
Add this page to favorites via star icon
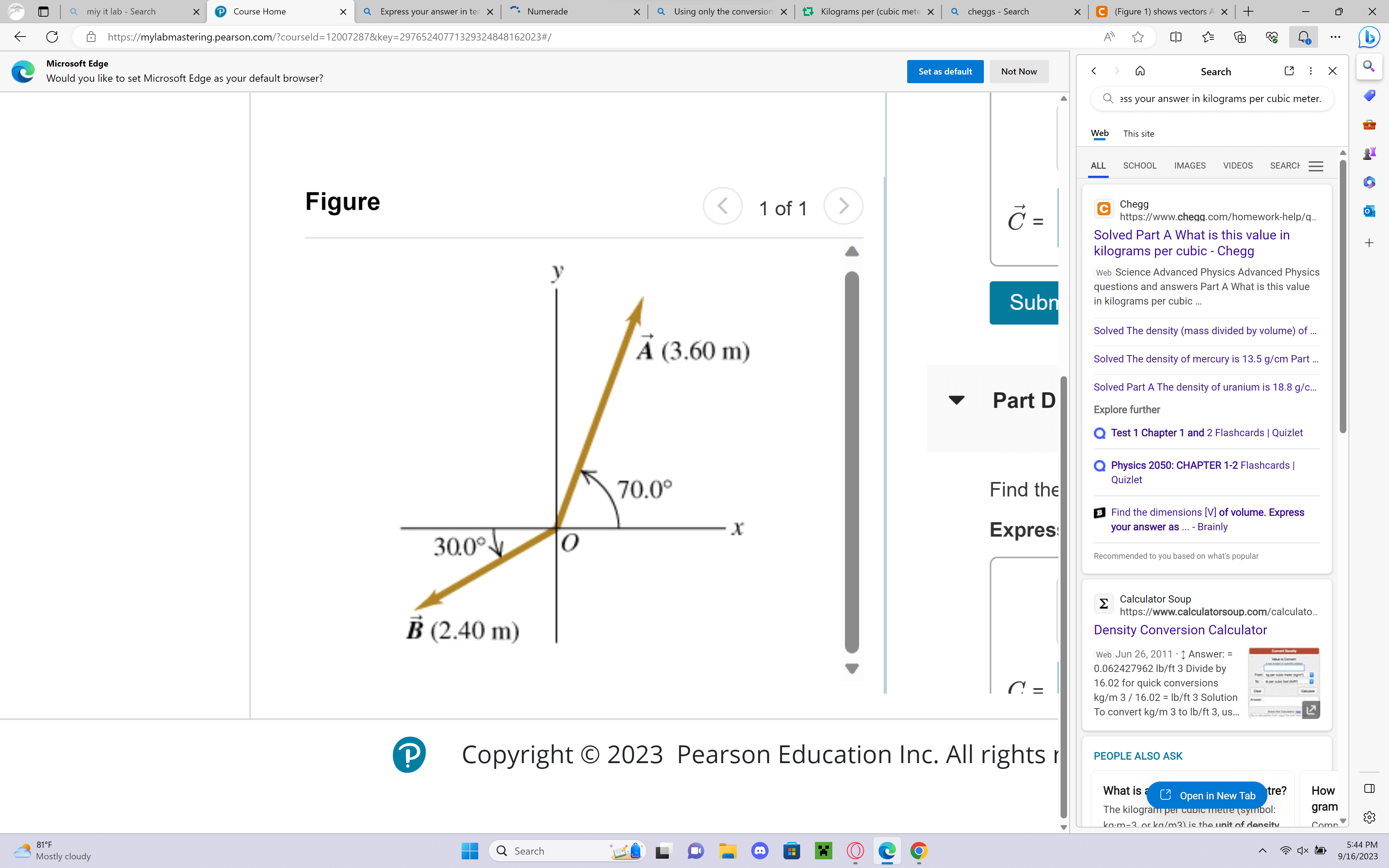(x=1138, y=37)
